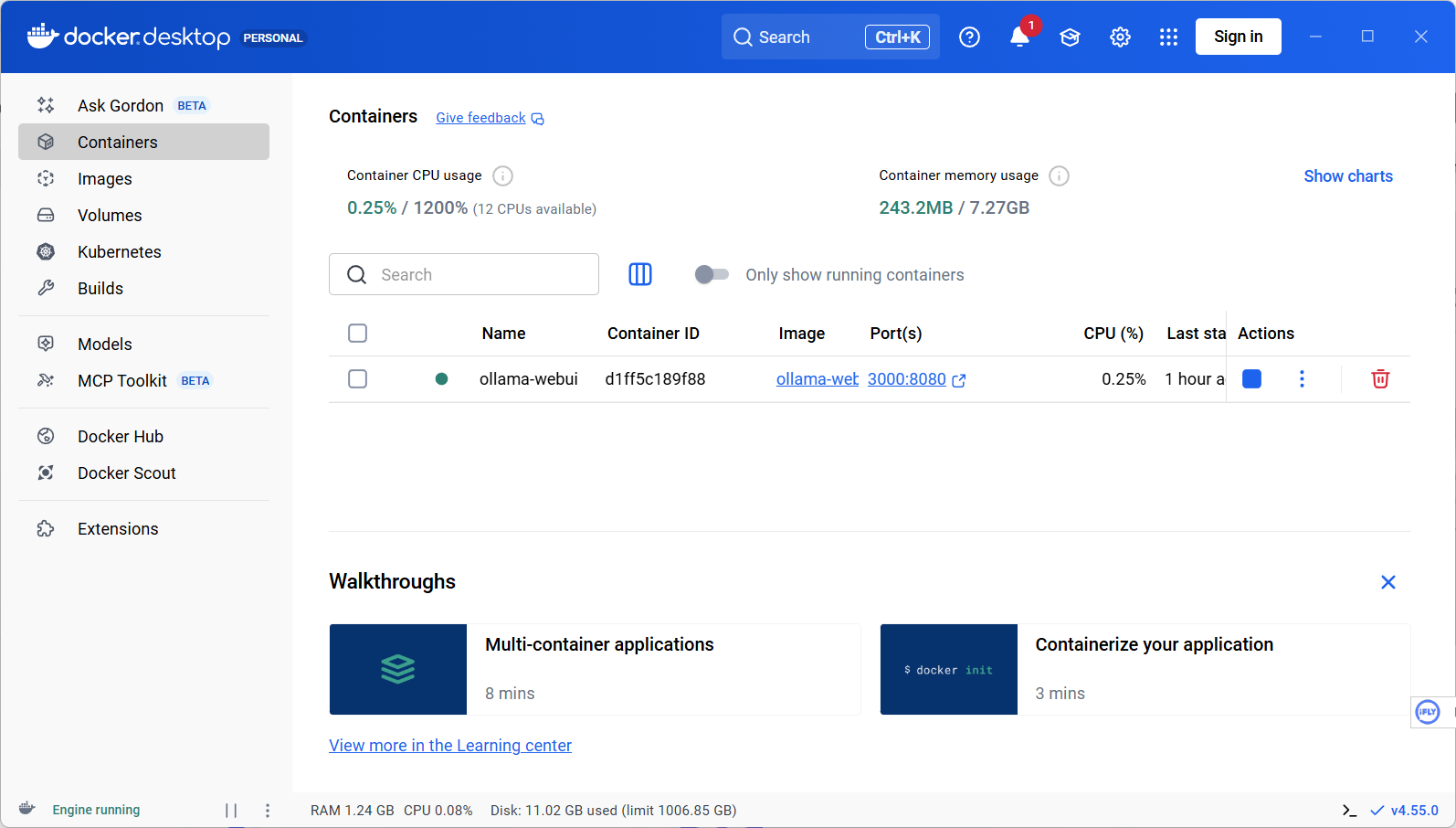The height and width of the screenshot is (828, 1456).
Task: Open the apps grid icon
Action: [x=1168, y=37]
